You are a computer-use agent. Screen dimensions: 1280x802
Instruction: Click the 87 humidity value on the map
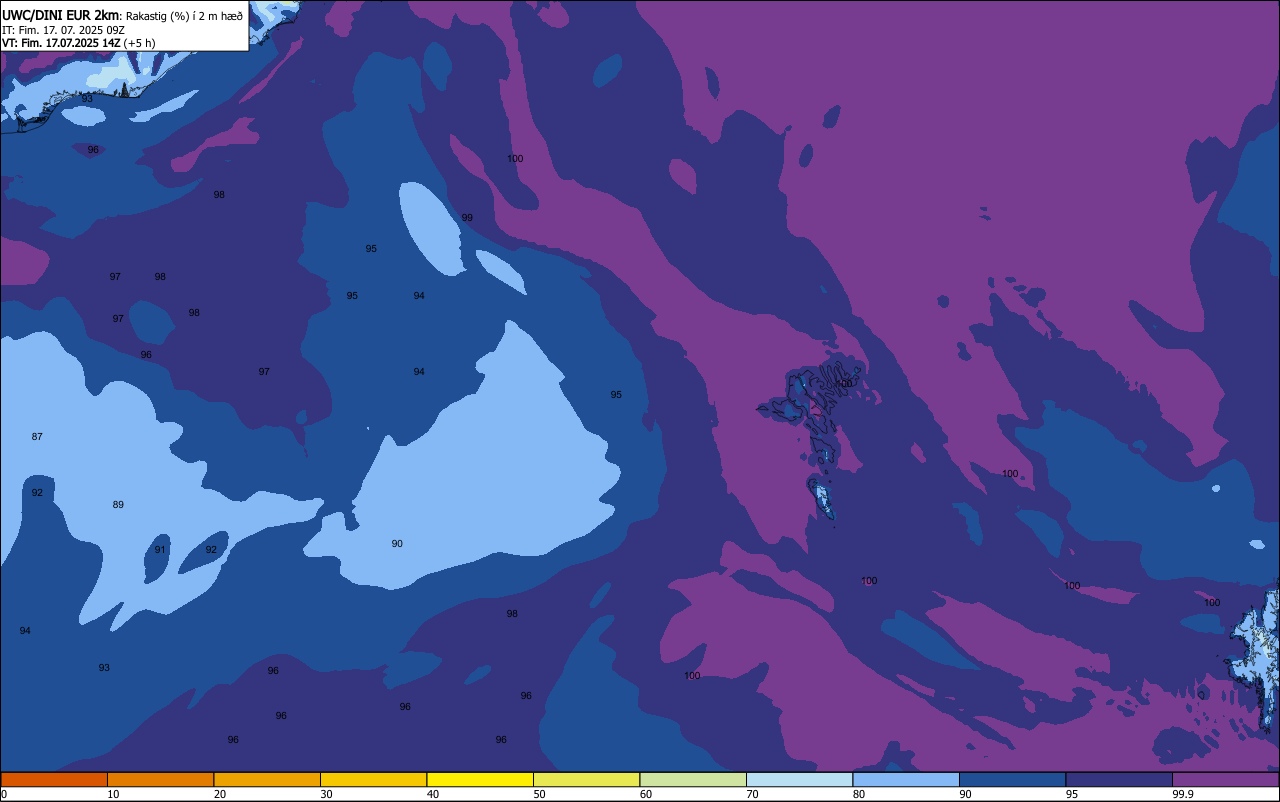click(x=37, y=437)
